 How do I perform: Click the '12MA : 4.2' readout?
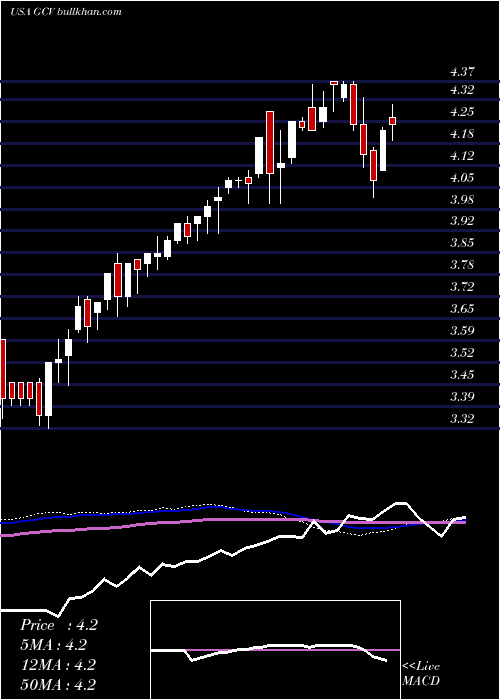[58, 665]
